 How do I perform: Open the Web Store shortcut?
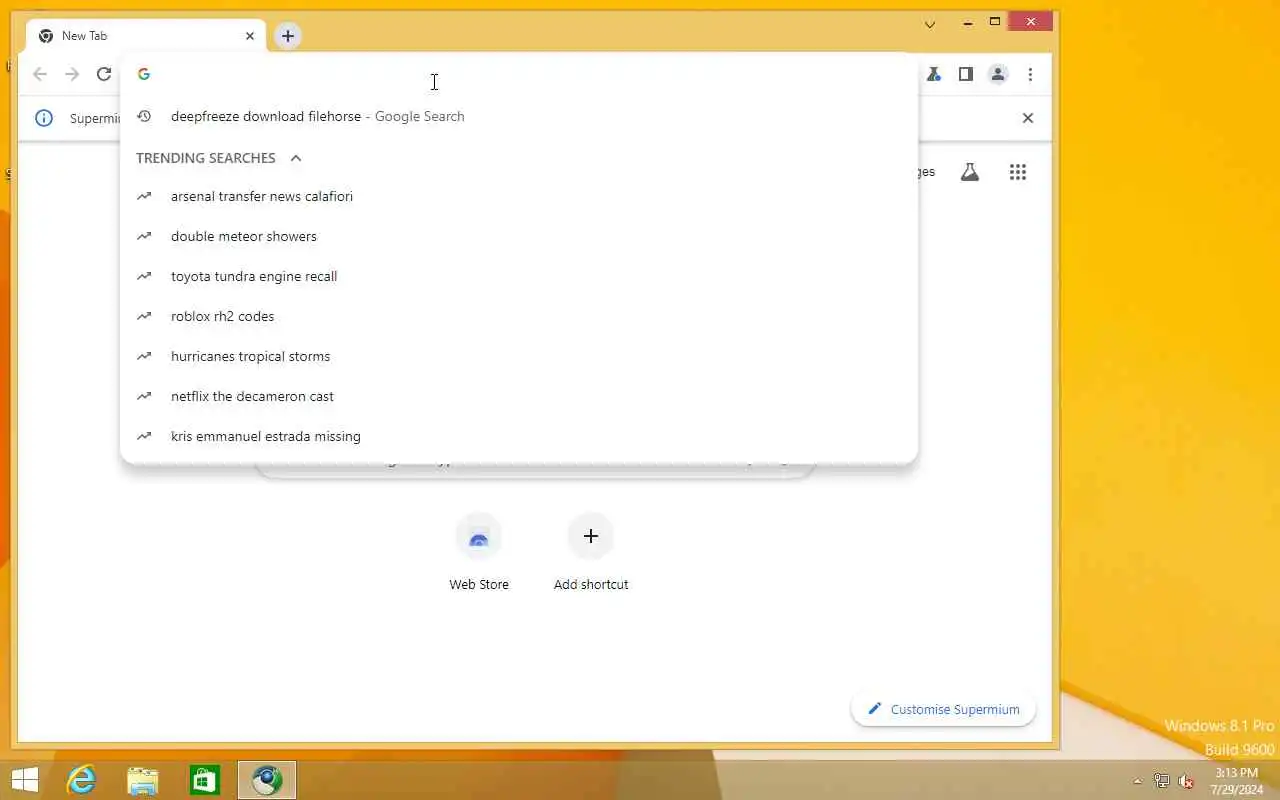pyautogui.click(x=479, y=553)
